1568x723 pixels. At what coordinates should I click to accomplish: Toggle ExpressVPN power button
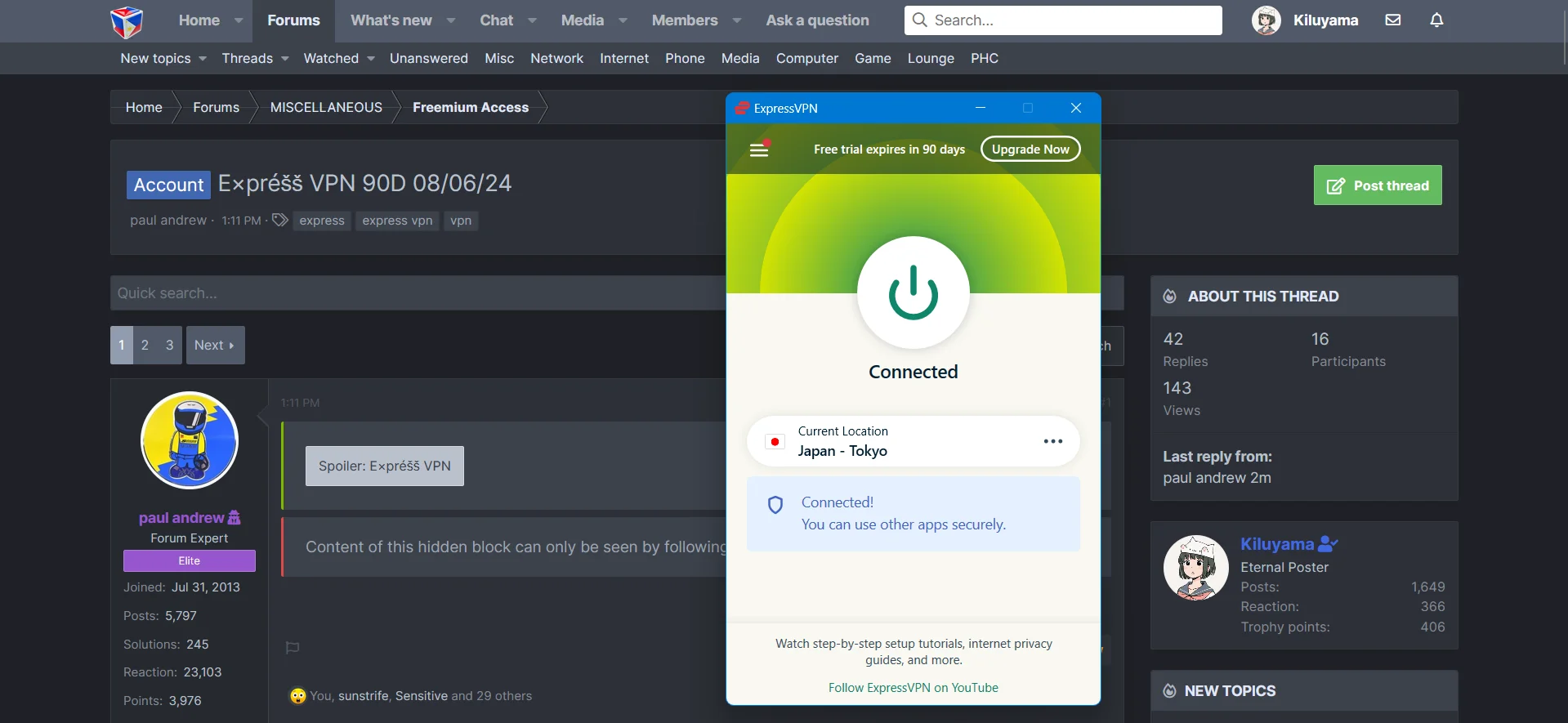[914, 292]
